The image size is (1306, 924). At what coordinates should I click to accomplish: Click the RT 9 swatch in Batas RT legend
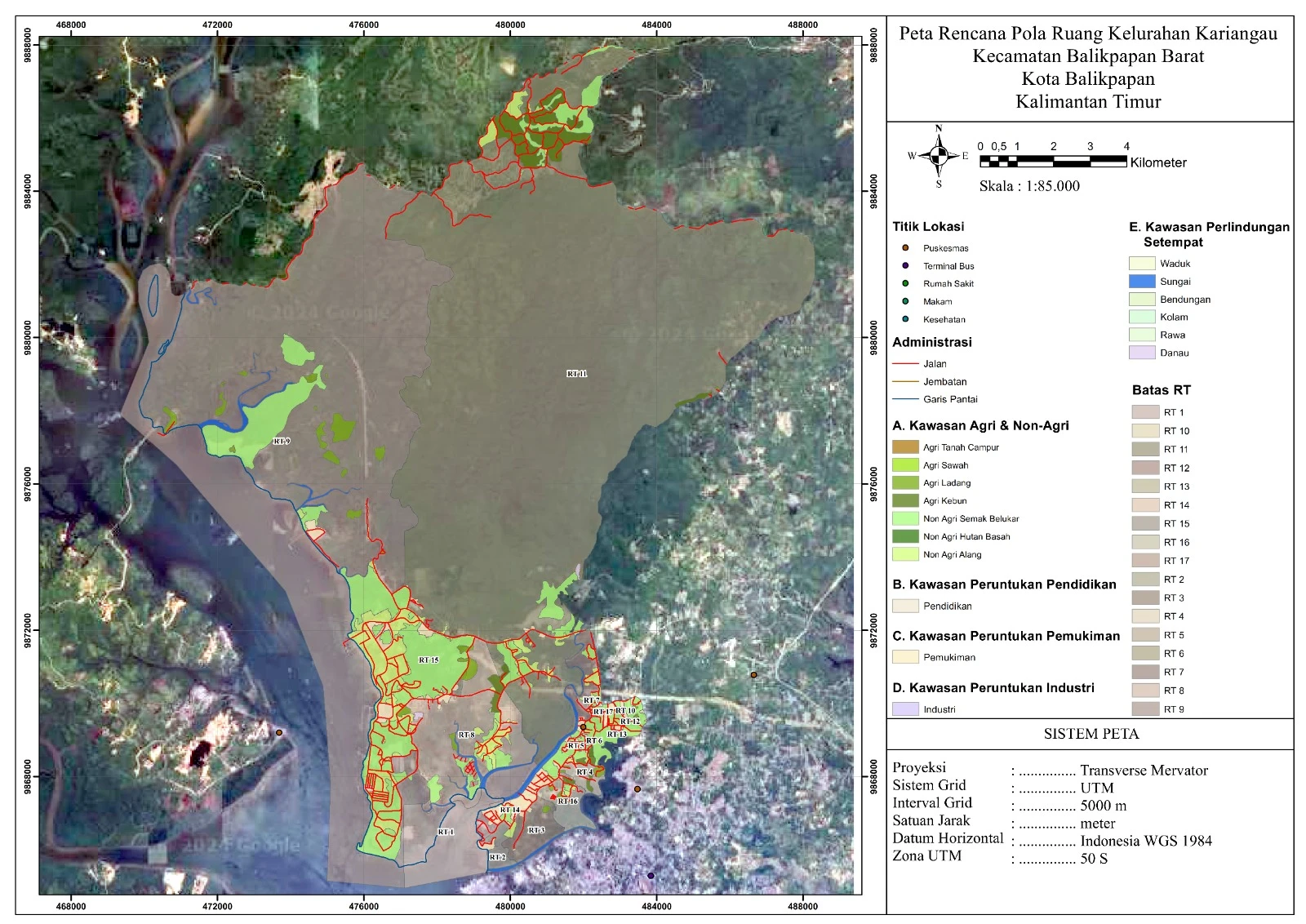(x=1145, y=709)
